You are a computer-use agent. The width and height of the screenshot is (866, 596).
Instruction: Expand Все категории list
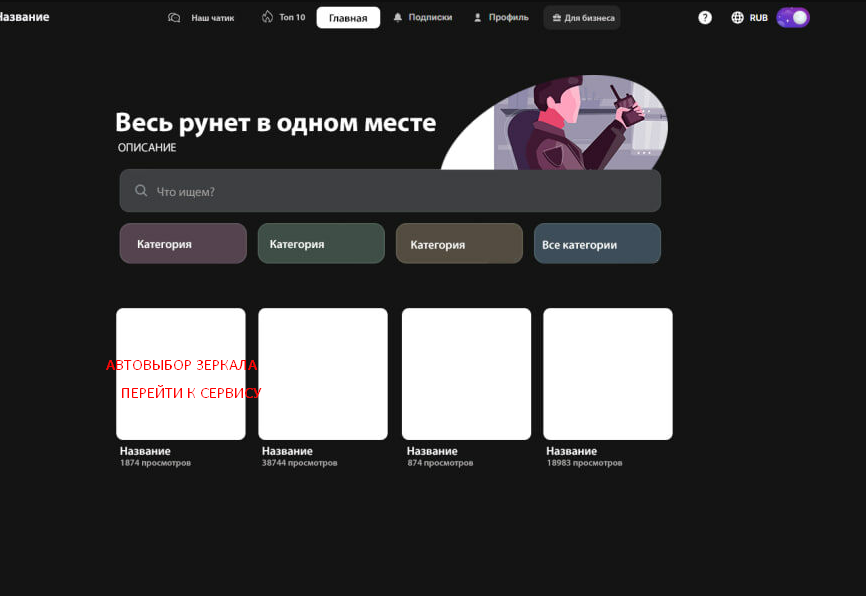tap(597, 244)
